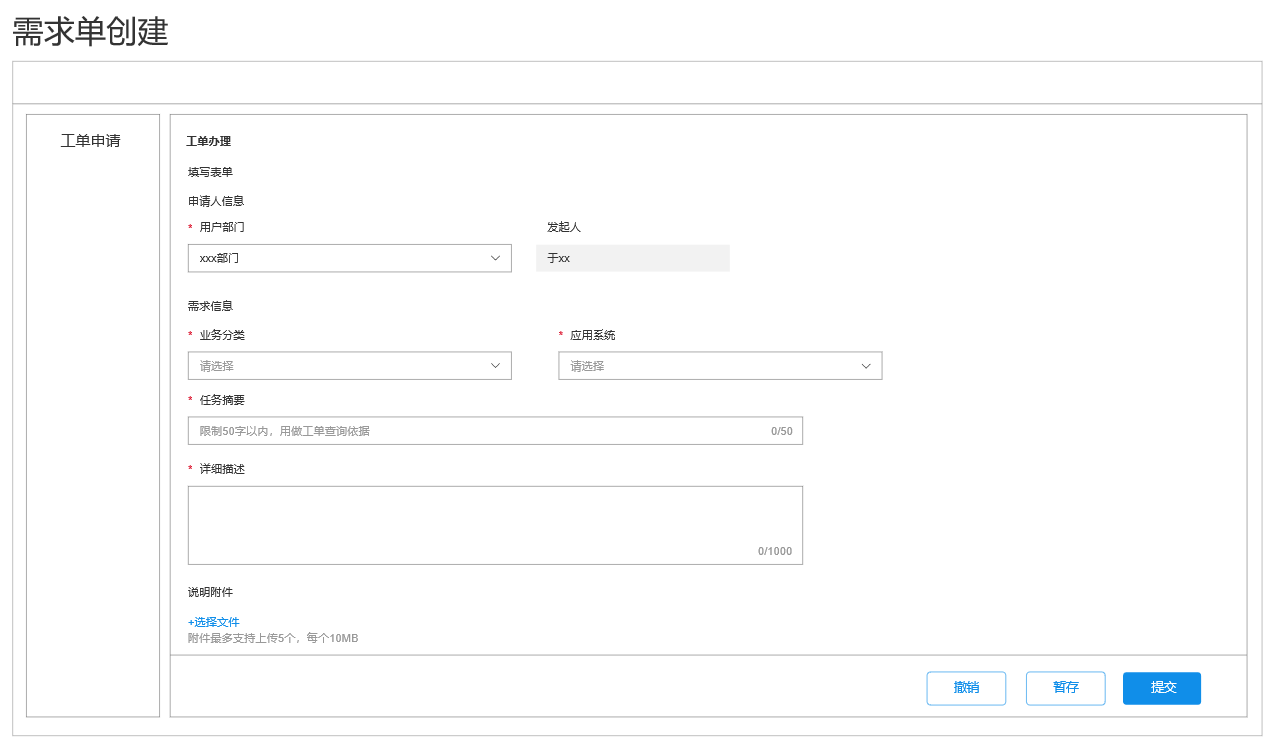Click the 填写表单 step label
1276x748 pixels.
coord(210,172)
